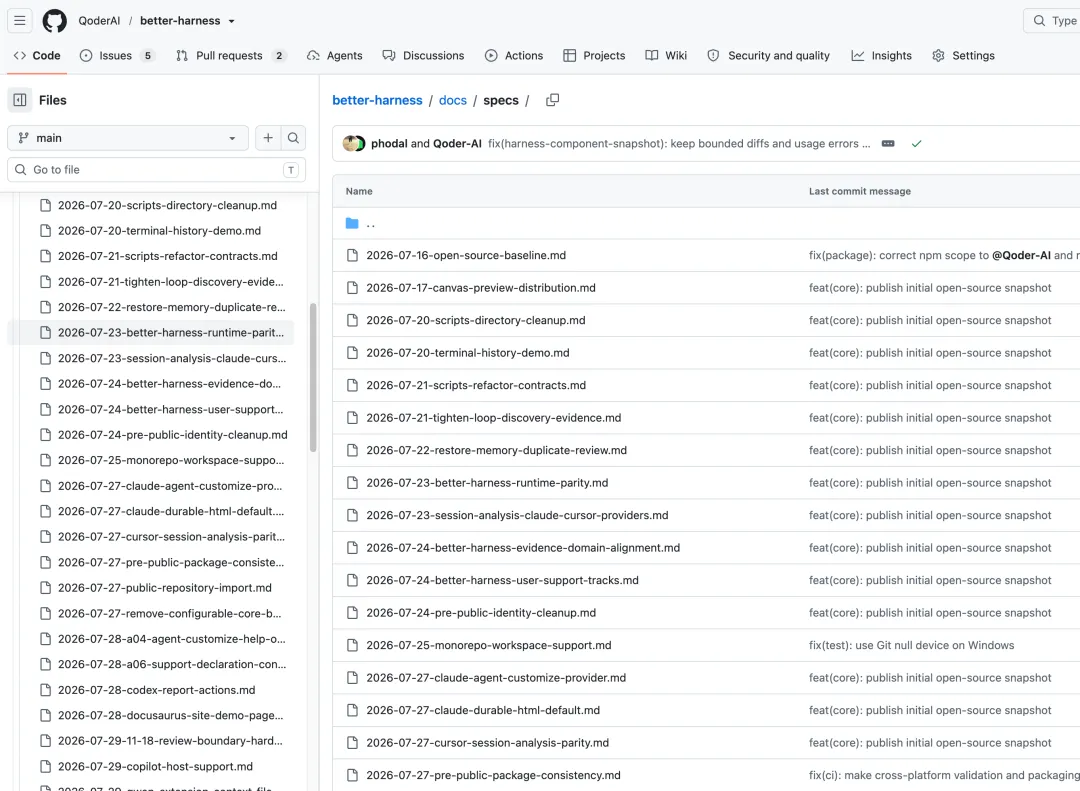The image size is (1080, 791).
Task: Focus the Go to file input
Action: (x=156, y=170)
